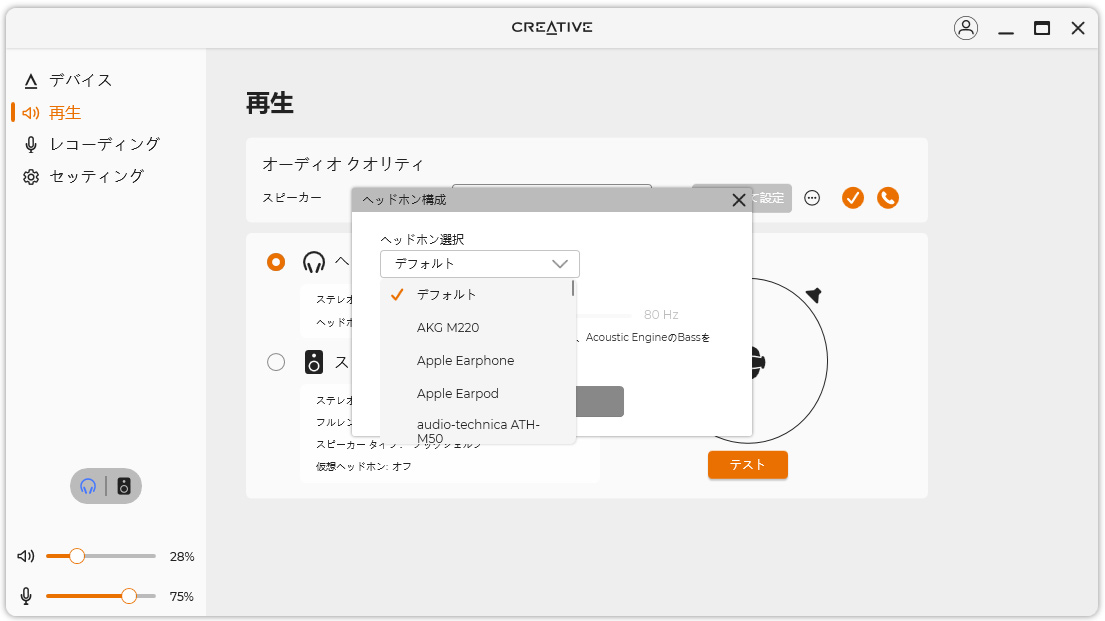Click the 仮想ヘッドホン: オフ text
The image size is (1105, 621).
point(364,467)
